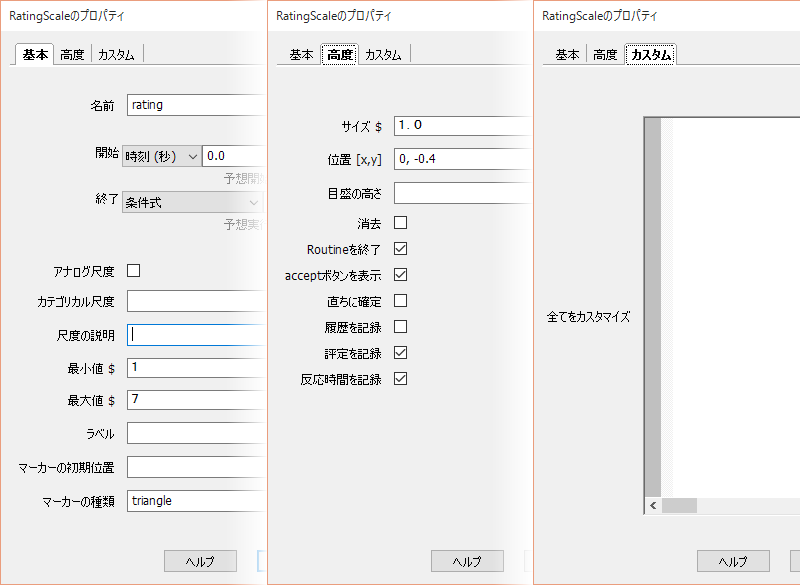Toggle the 反応時間を記録 checkbox
Screen dimensions: 800x585
(401, 379)
